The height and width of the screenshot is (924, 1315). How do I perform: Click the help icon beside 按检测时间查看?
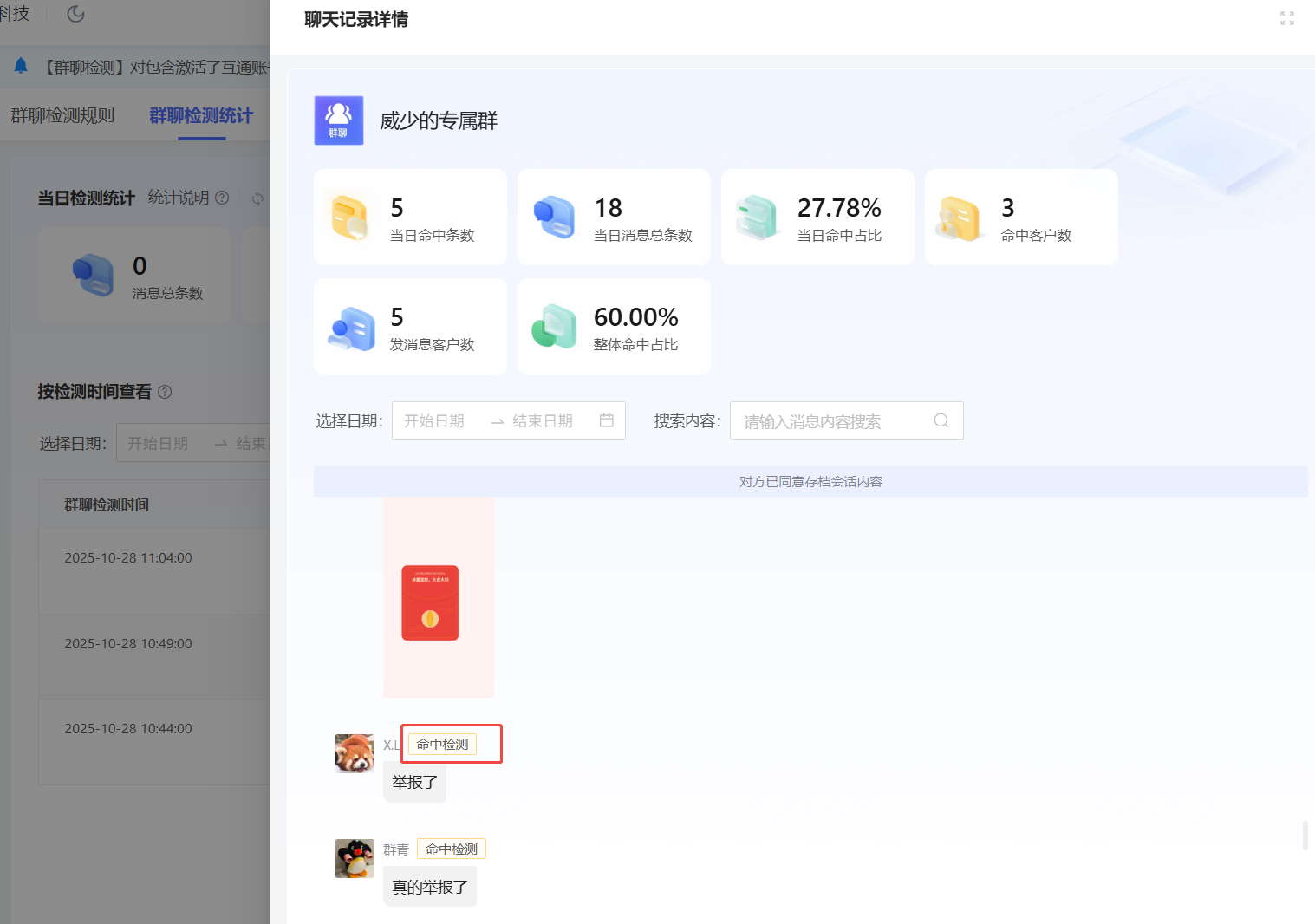click(x=165, y=392)
